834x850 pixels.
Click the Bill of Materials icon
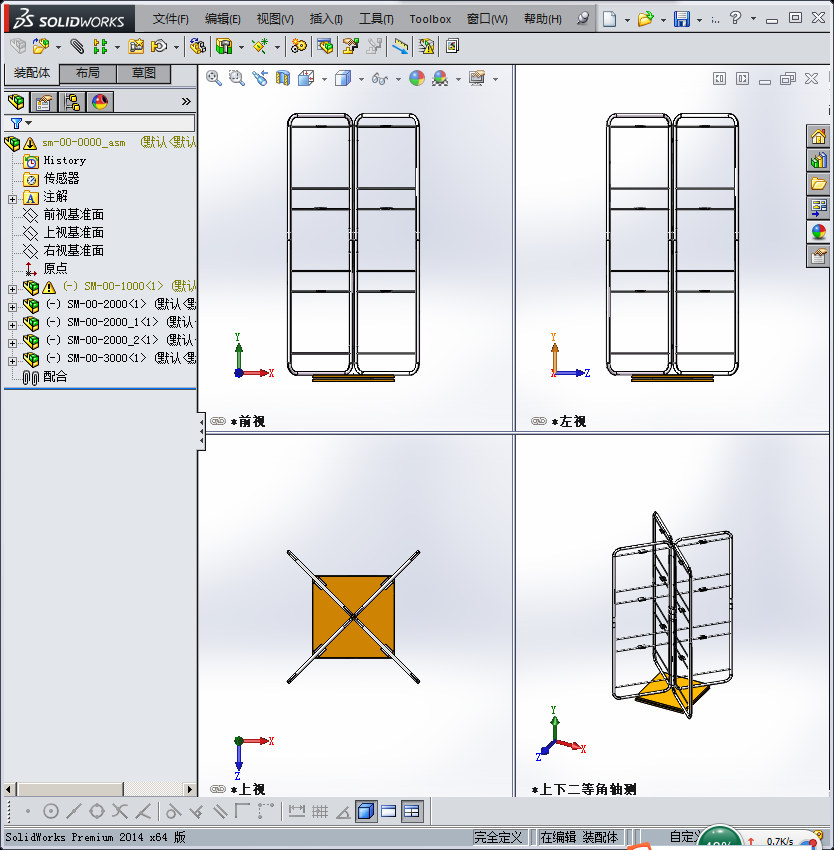(325, 47)
